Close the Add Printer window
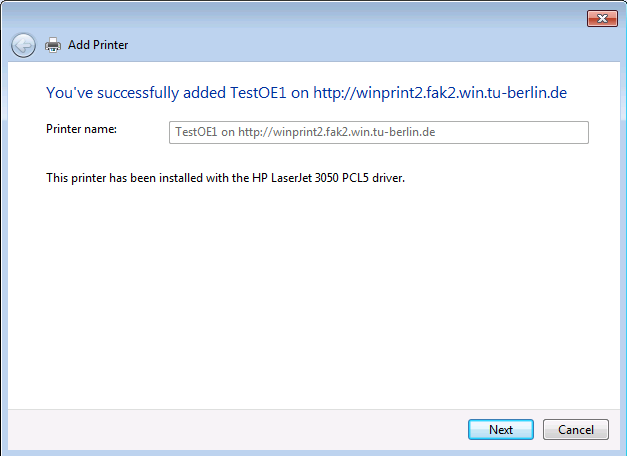Image resolution: width=627 pixels, height=456 pixels. (x=601, y=18)
